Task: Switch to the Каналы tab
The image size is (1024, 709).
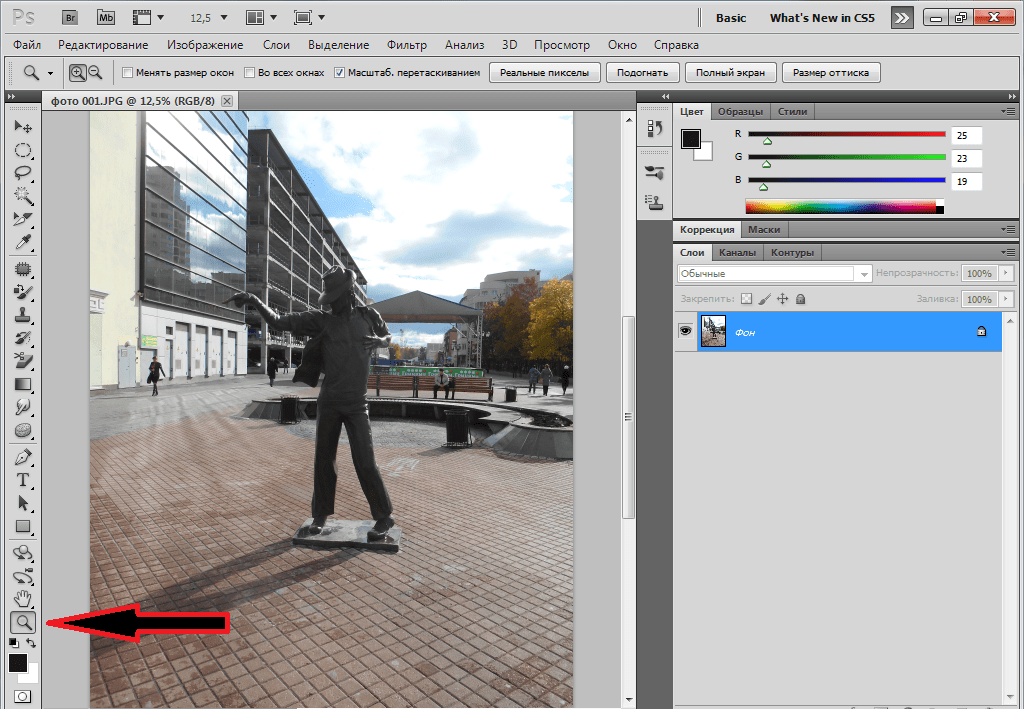Action: (x=737, y=252)
